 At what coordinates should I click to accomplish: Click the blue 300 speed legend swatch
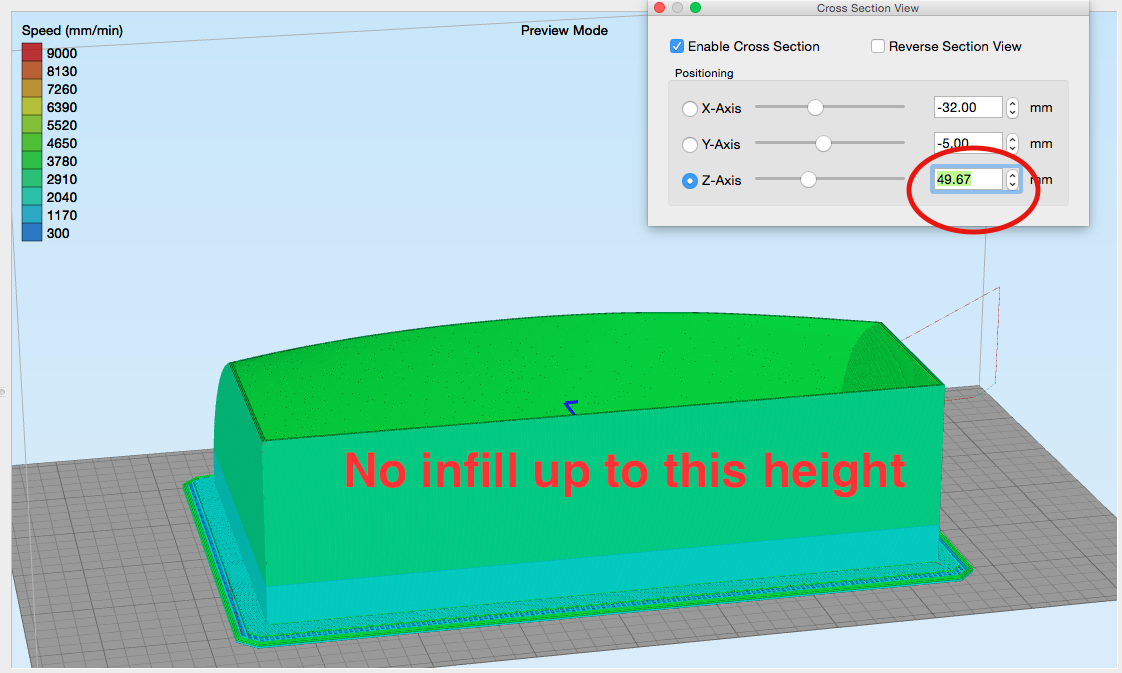(32, 232)
